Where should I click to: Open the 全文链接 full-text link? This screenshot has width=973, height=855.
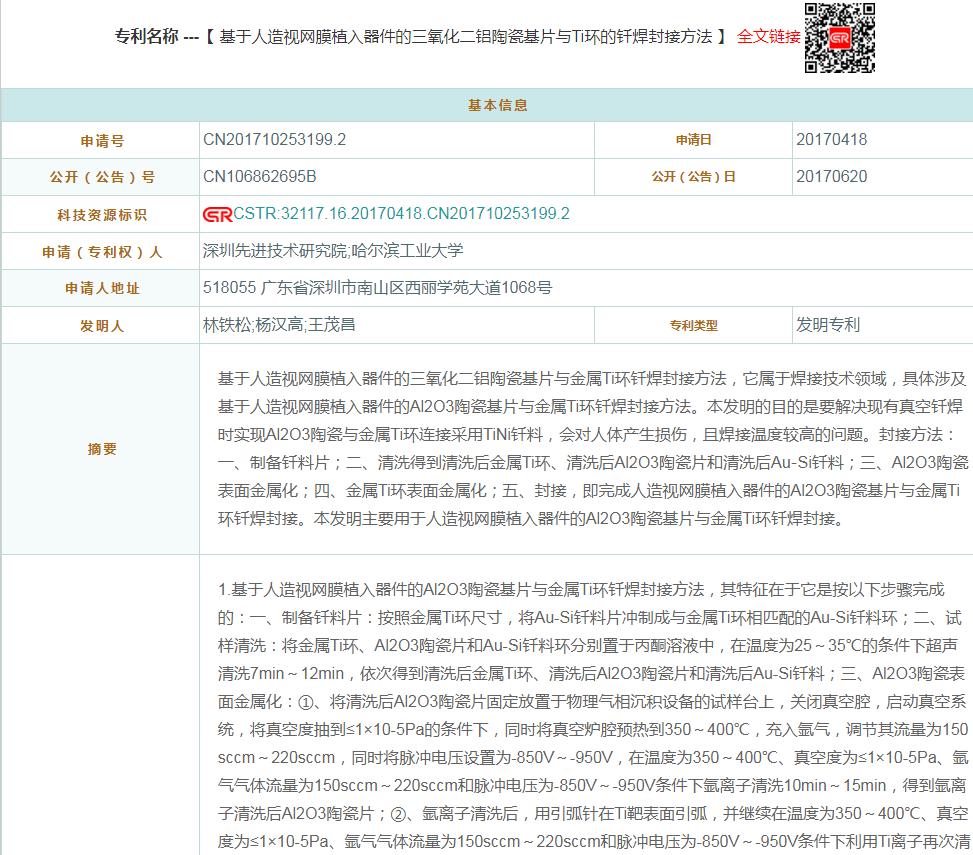(768, 37)
